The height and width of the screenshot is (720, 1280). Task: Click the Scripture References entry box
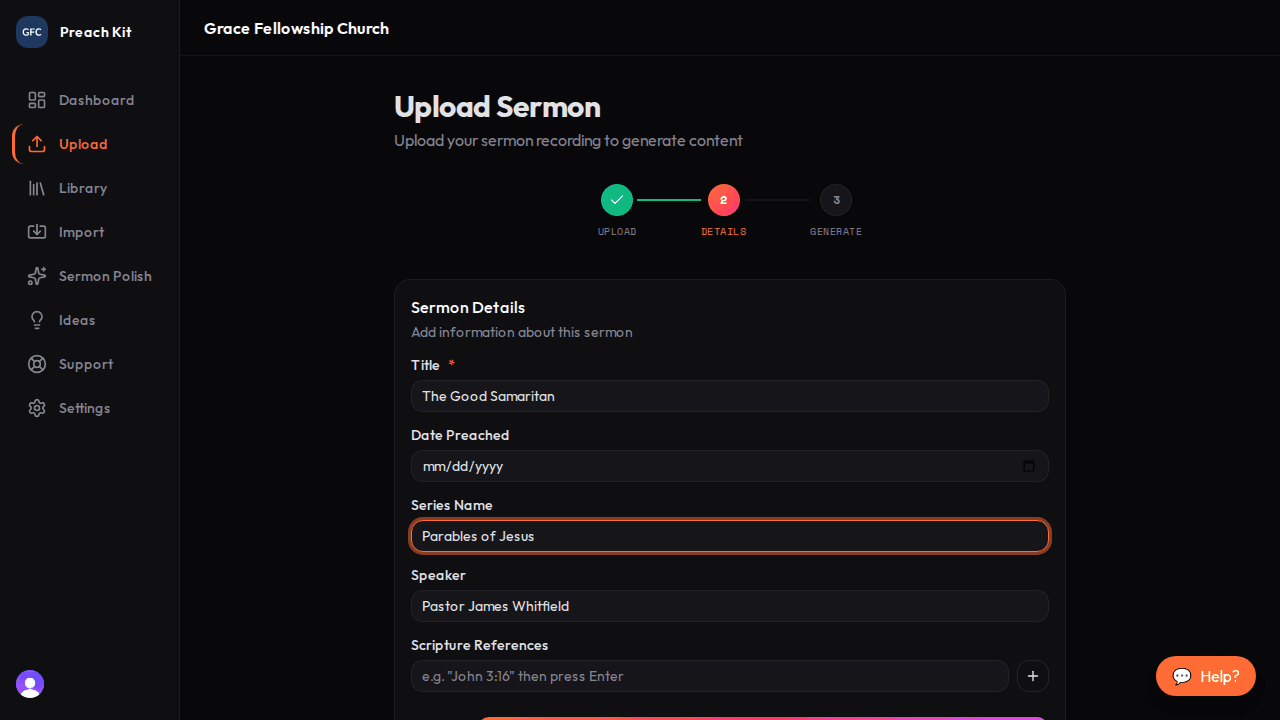(x=710, y=676)
